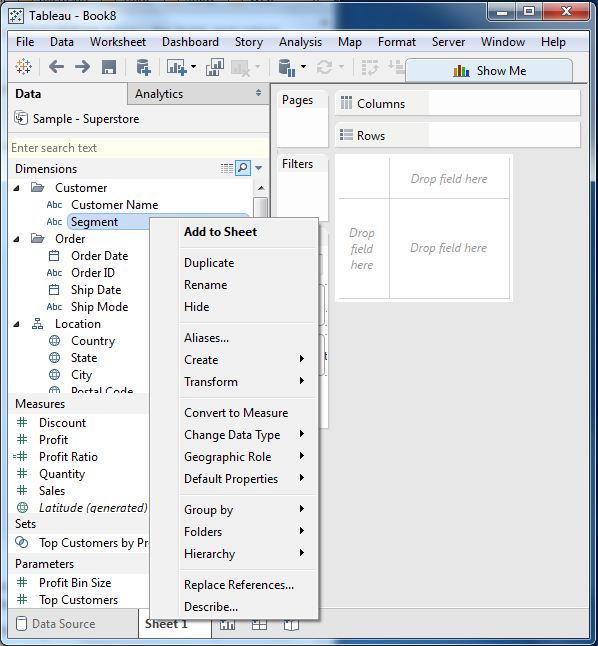
Task: Collapse the Customer folder
Action: (16, 188)
